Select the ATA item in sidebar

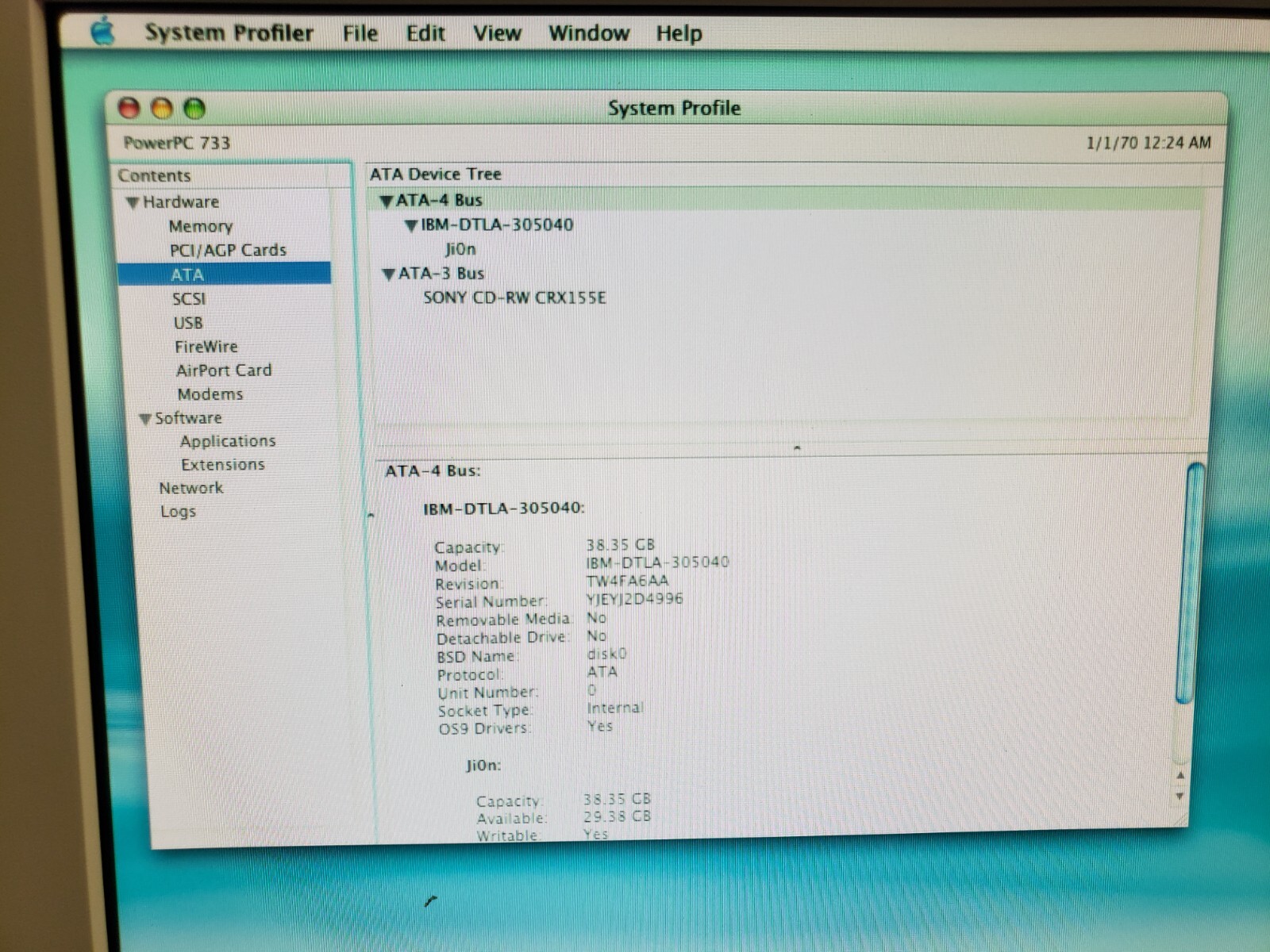[x=225, y=274]
